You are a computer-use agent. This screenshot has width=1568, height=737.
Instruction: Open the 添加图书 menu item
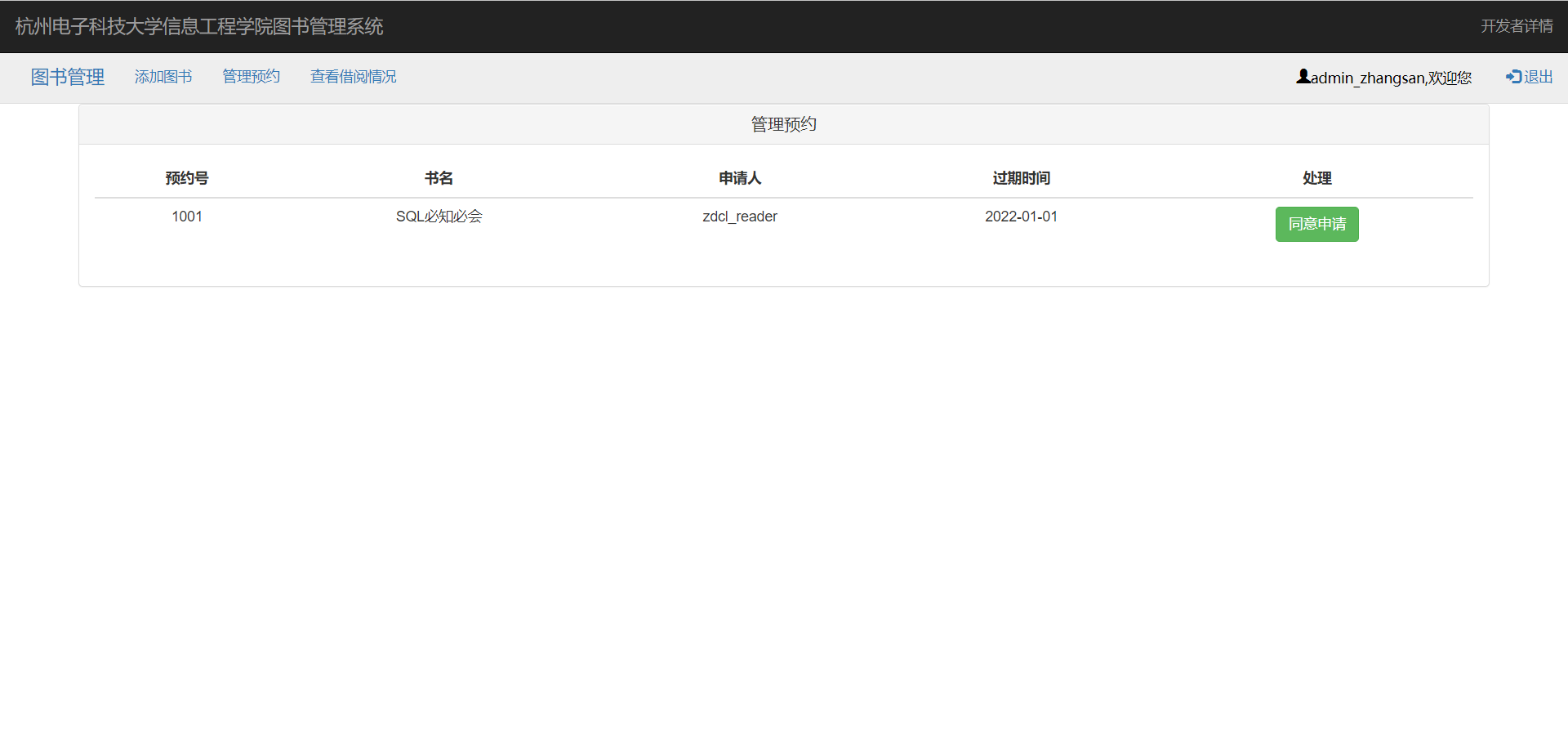pyautogui.click(x=163, y=77)
